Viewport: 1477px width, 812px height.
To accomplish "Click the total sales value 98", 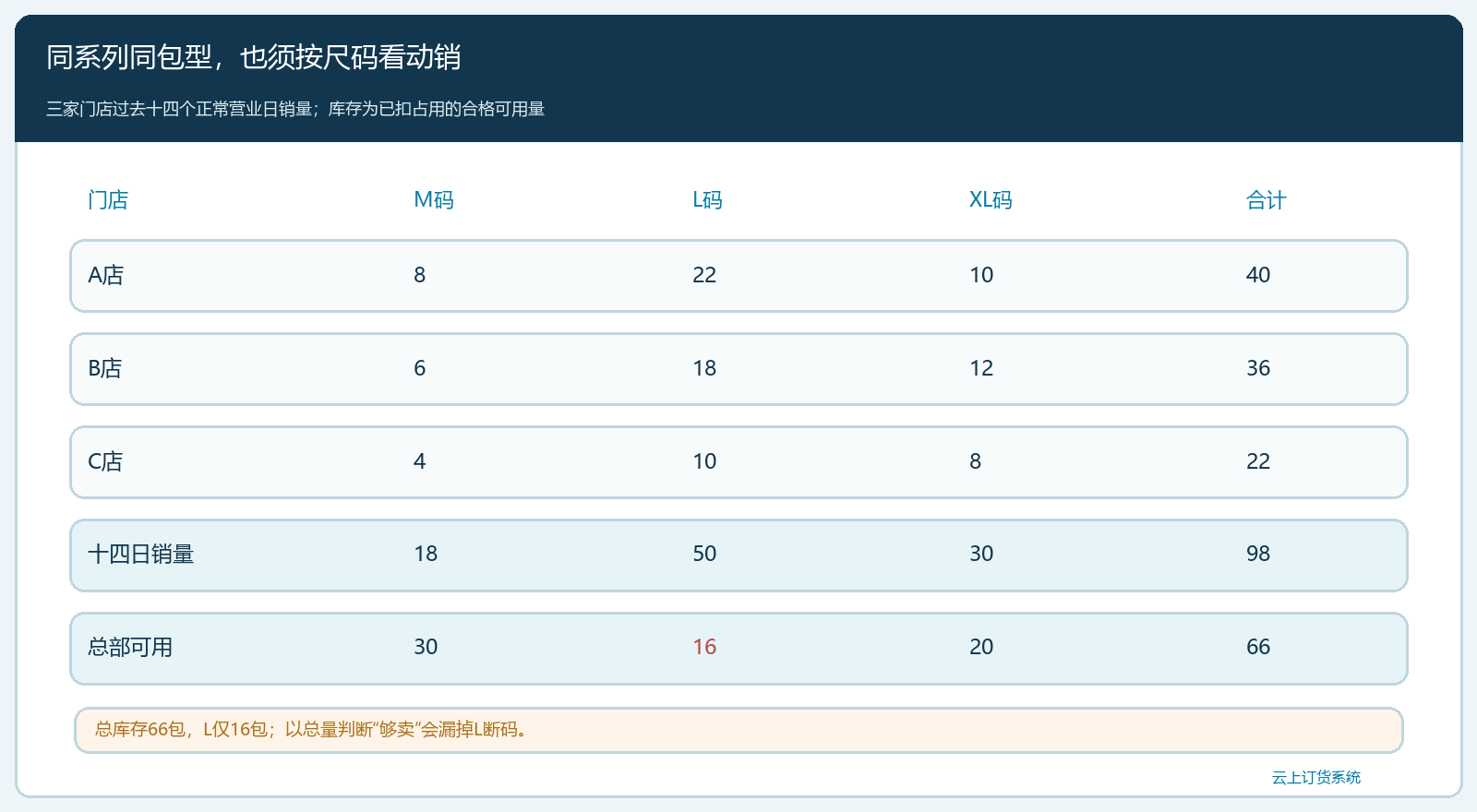I will (1258, 554).
